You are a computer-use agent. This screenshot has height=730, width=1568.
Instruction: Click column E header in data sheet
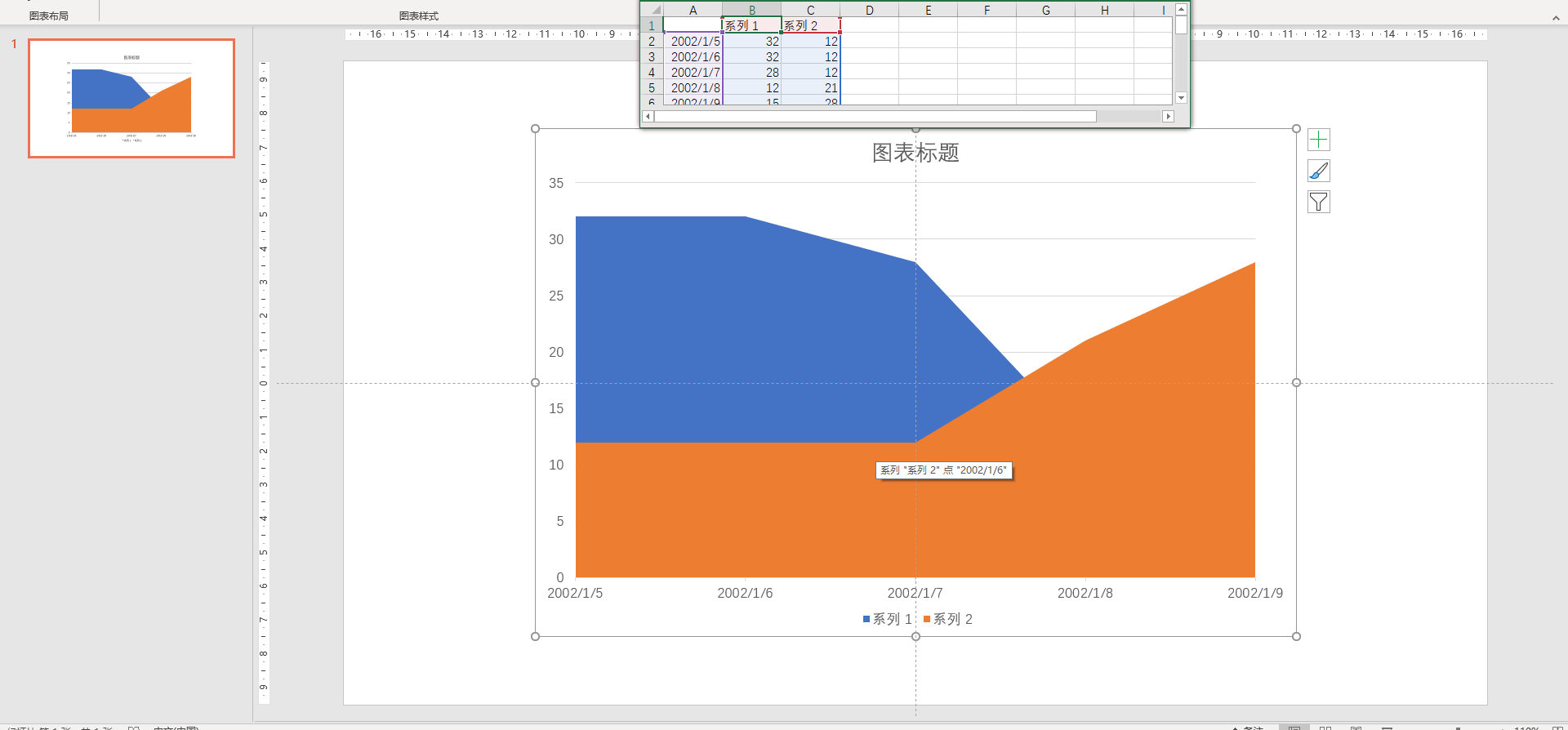point(929,10)
